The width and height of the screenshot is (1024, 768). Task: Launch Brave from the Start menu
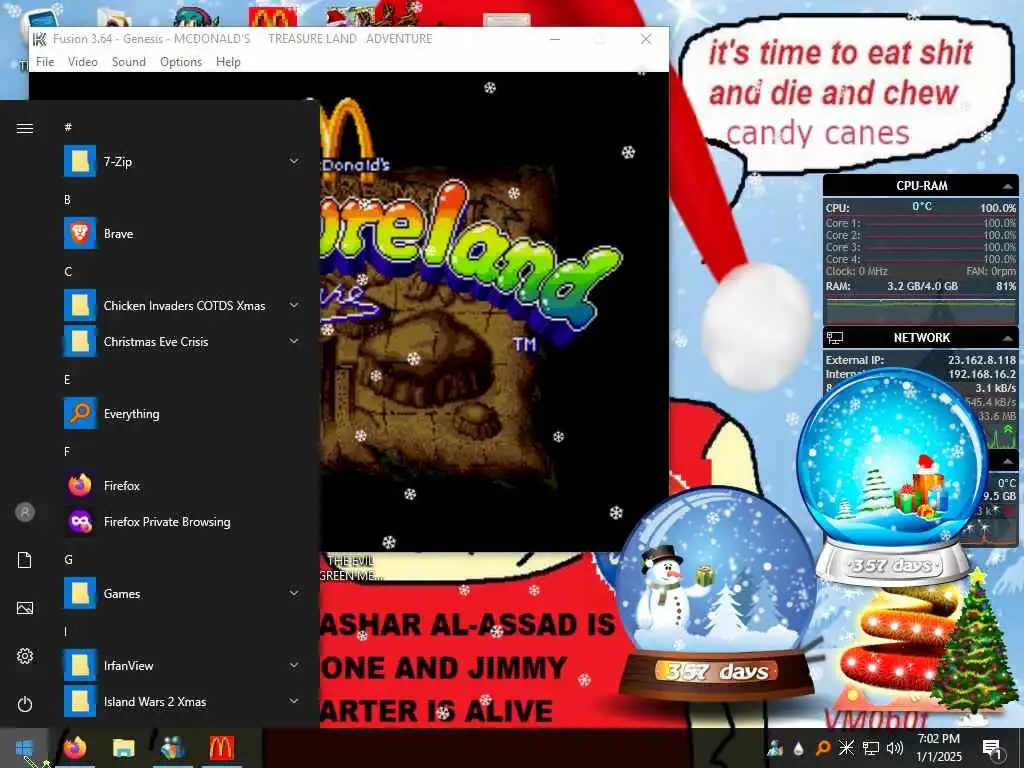80,233
